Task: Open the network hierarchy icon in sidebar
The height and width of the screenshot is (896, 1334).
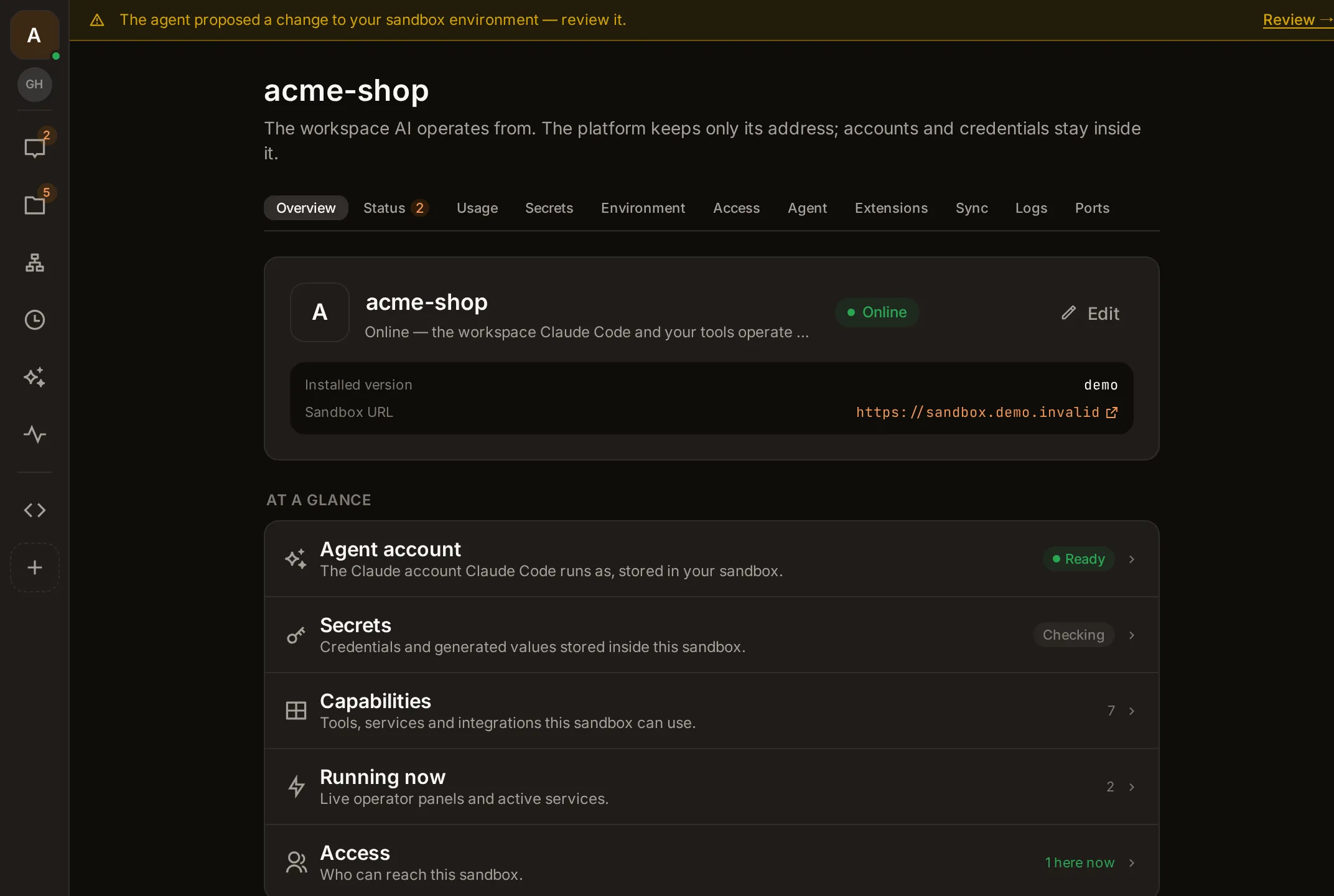Action: point(34,263)
